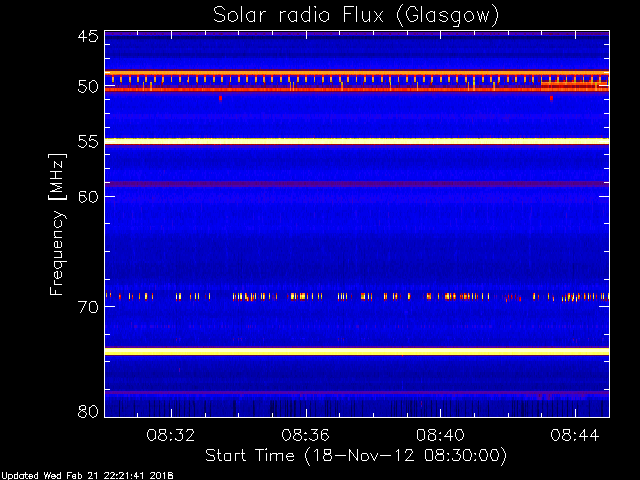Click the title "Solar radio Flux (Glasgow)"
Image resolution: width=640 pixels, height=480 pixels.
pos(356,16)
